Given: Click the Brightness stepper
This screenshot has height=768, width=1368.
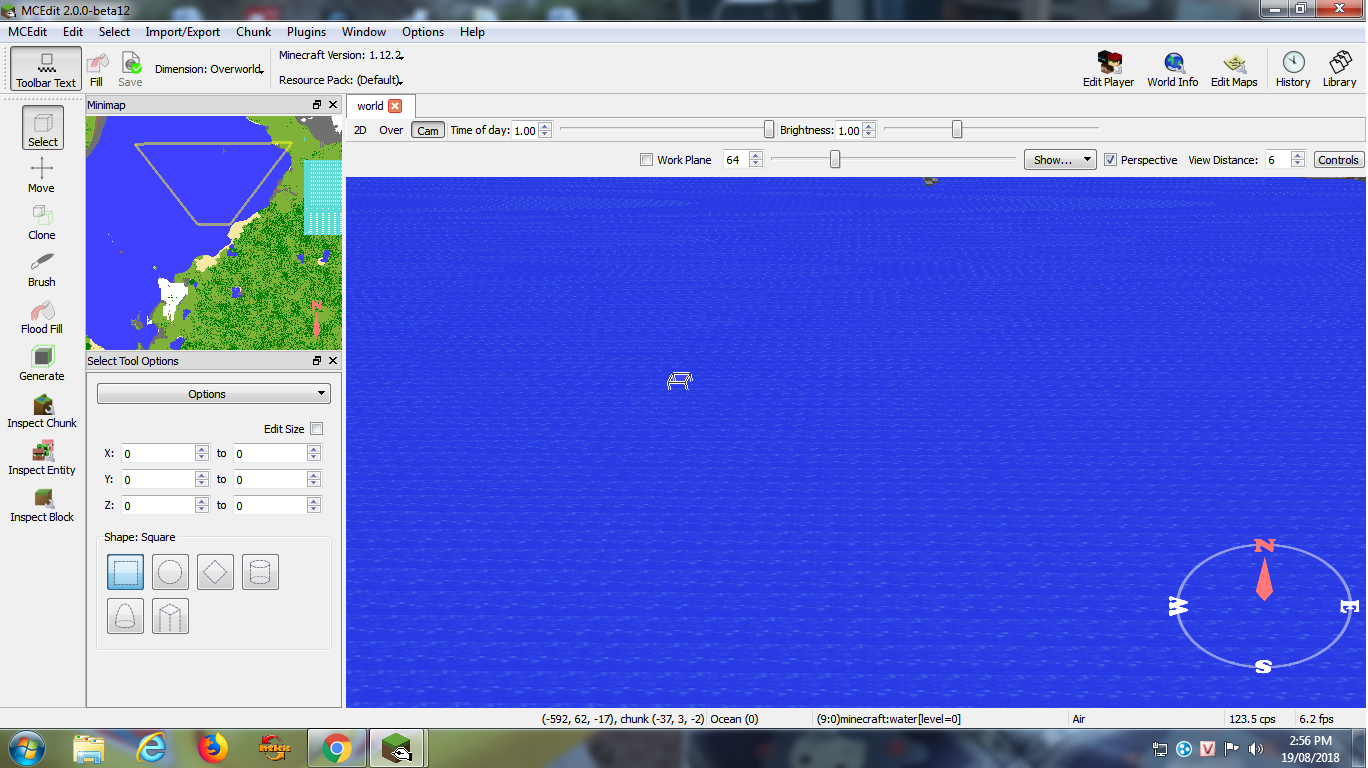Looking at the screenshot, I should [x=869, y=130].
